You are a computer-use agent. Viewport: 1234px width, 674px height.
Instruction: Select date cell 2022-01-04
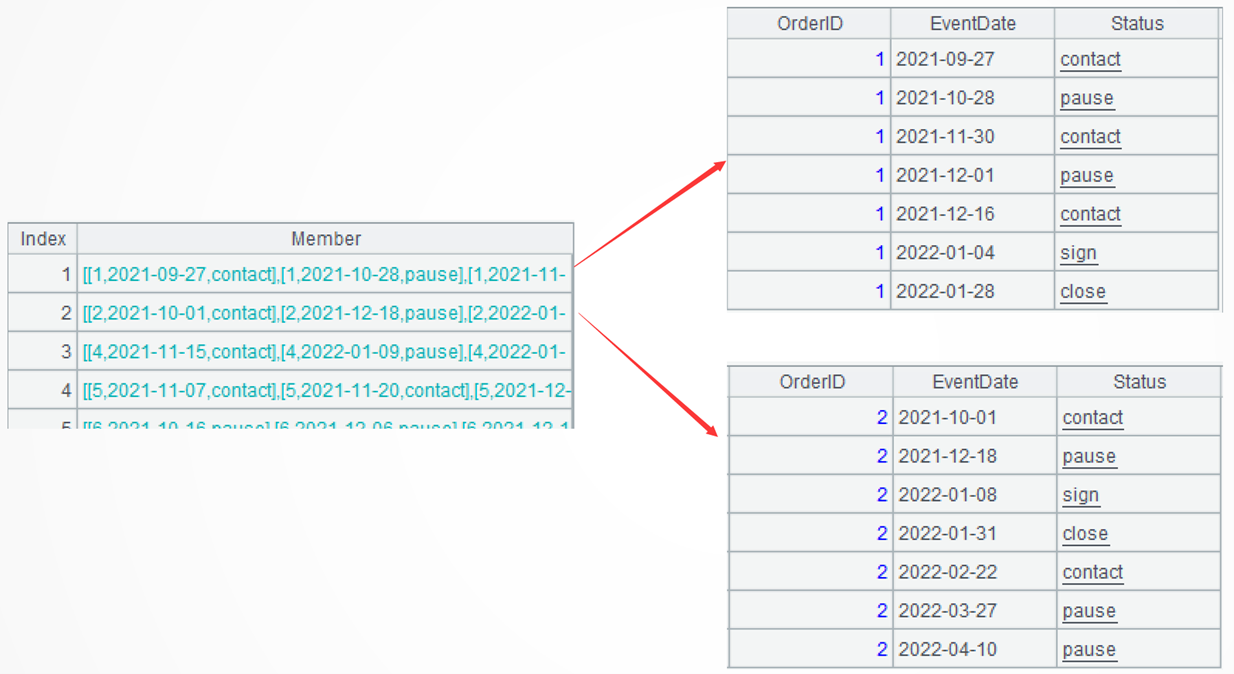pyautogui.click(x=973, y=252)
